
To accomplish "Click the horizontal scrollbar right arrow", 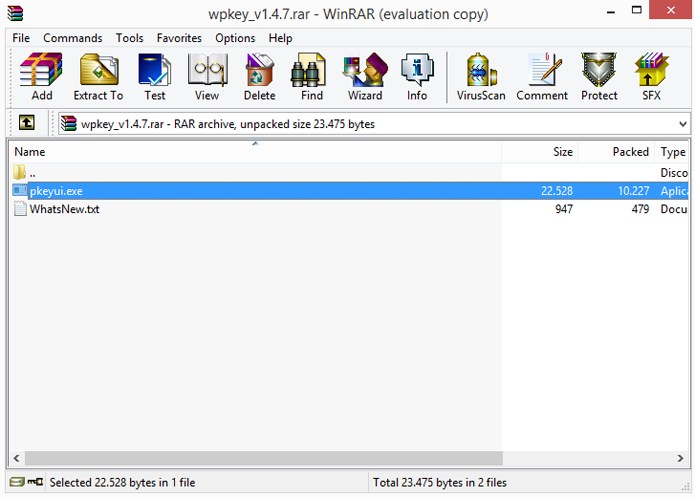I will (680, 458).
